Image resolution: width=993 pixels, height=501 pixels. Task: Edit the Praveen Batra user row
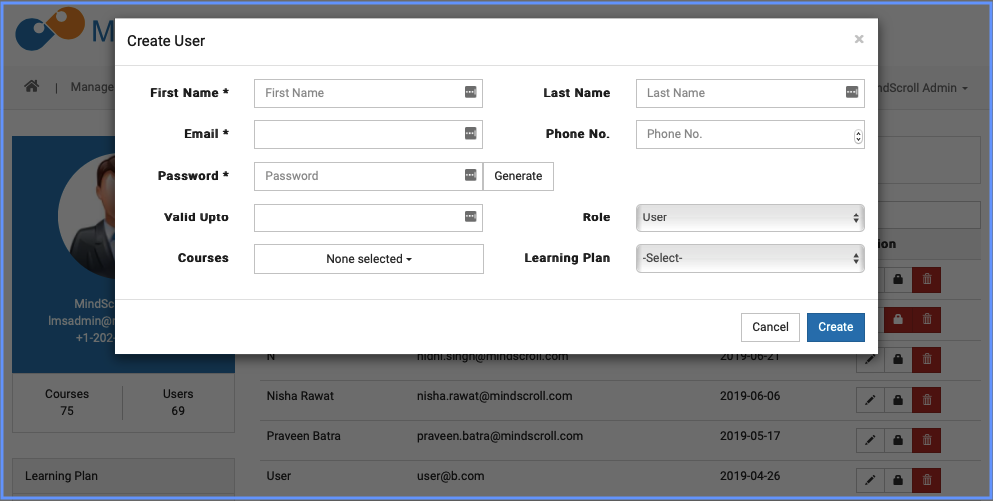(870, 440)
